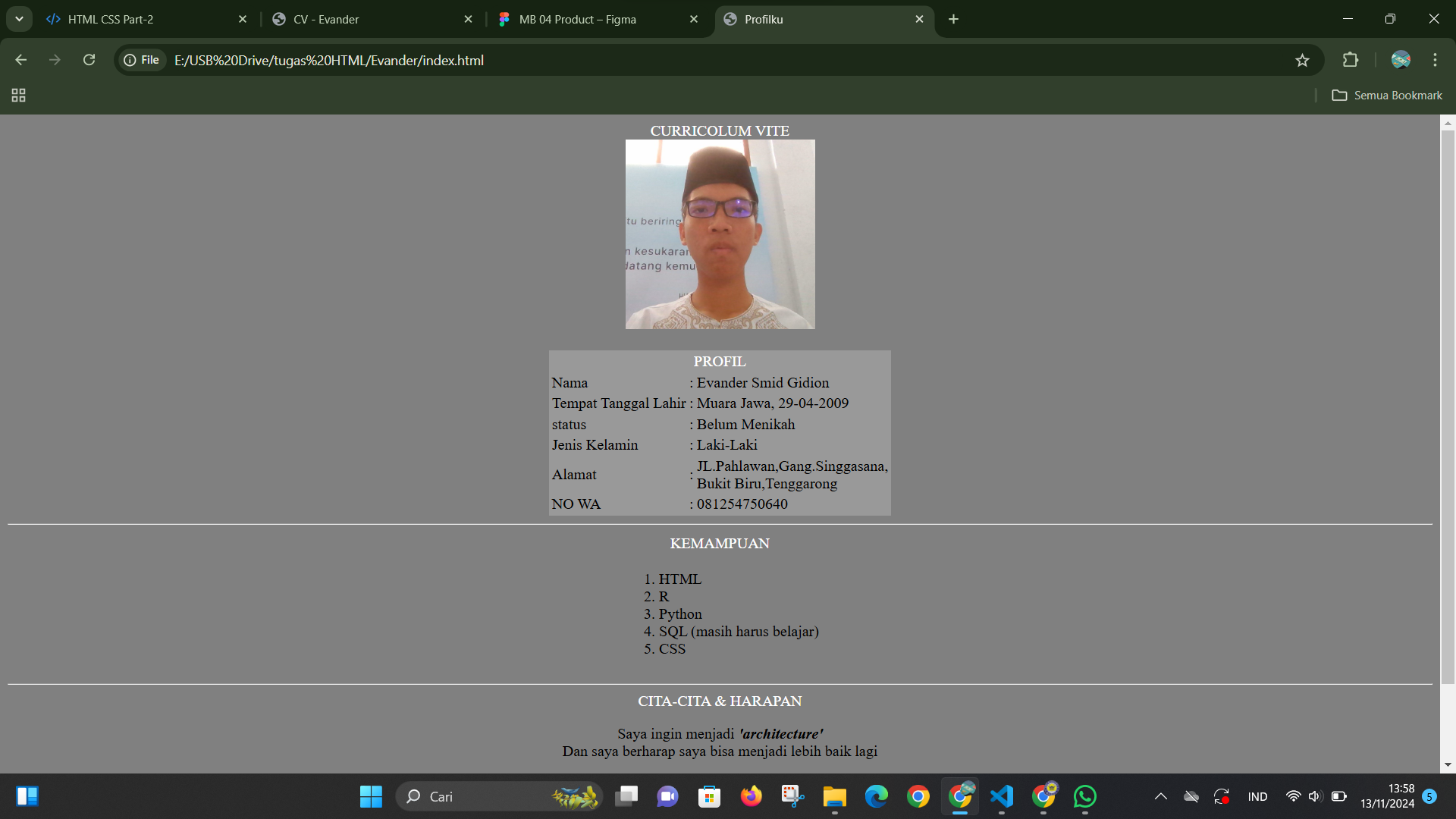The height and width of the screenshot is (819, 1456).
Task: Open a new browser tab
Action: coord(953,20)
